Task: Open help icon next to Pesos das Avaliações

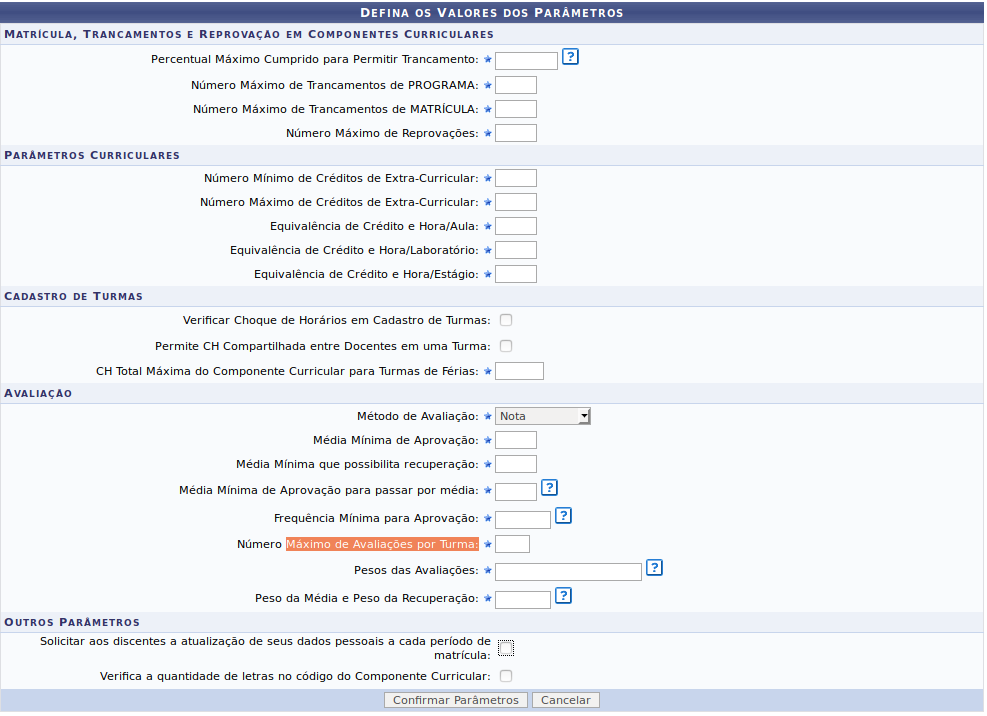Action: tap(654, 568)
